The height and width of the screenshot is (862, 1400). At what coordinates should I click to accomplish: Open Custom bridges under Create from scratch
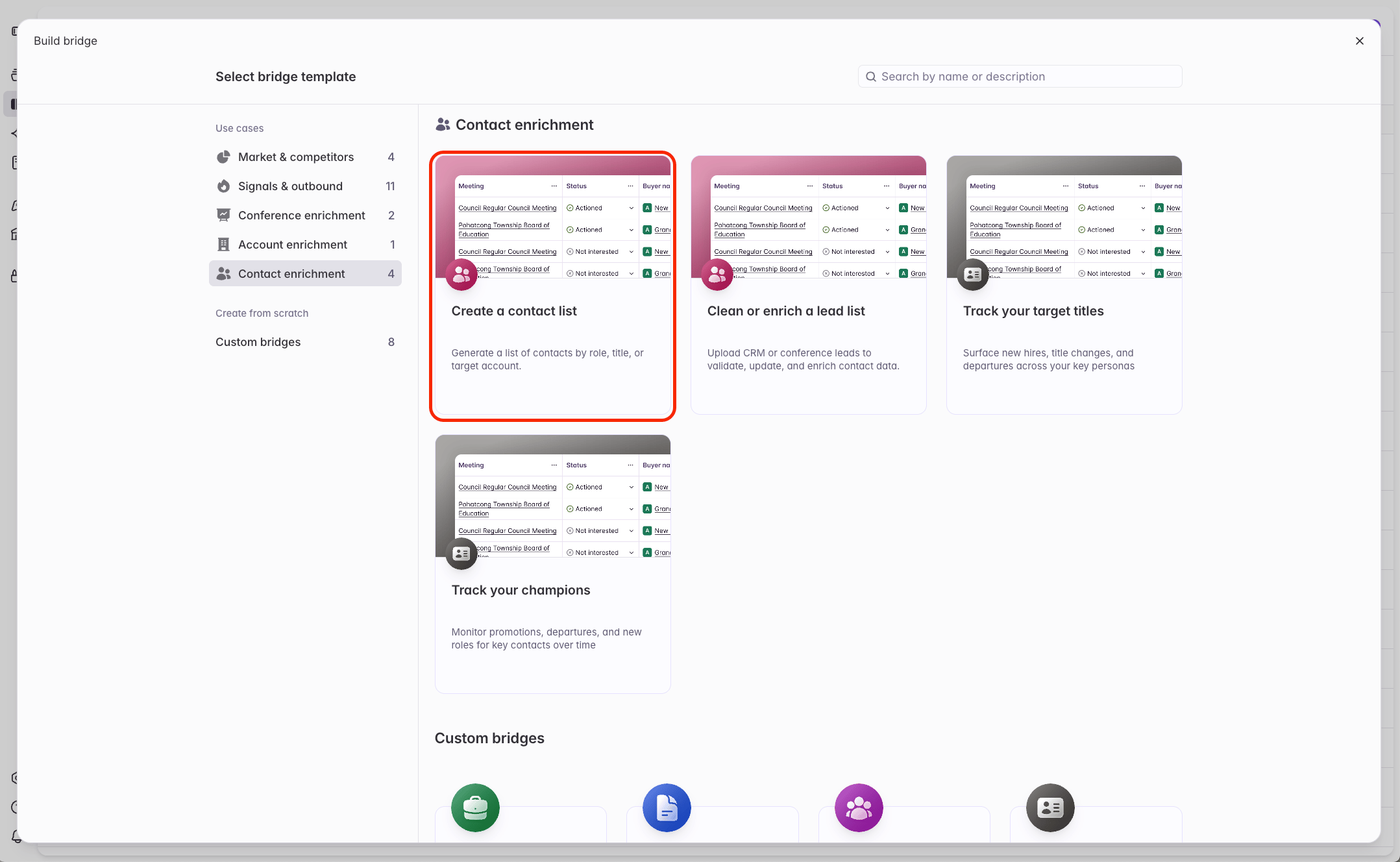[x=305, y=342]
